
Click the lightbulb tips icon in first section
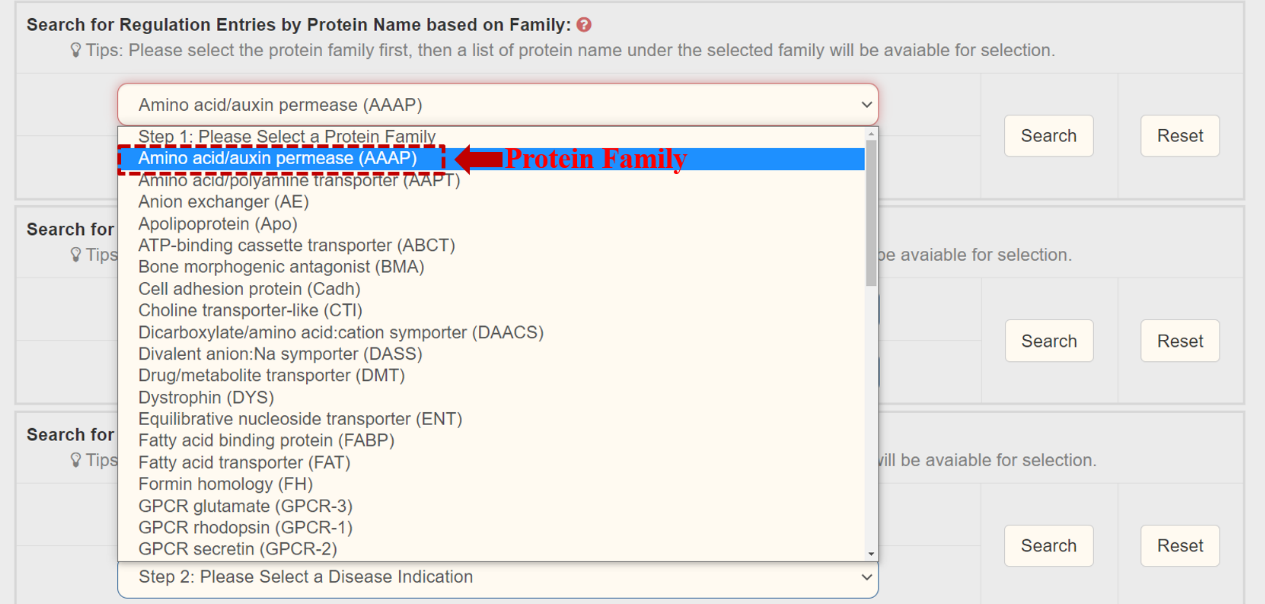tap(76, 51)
